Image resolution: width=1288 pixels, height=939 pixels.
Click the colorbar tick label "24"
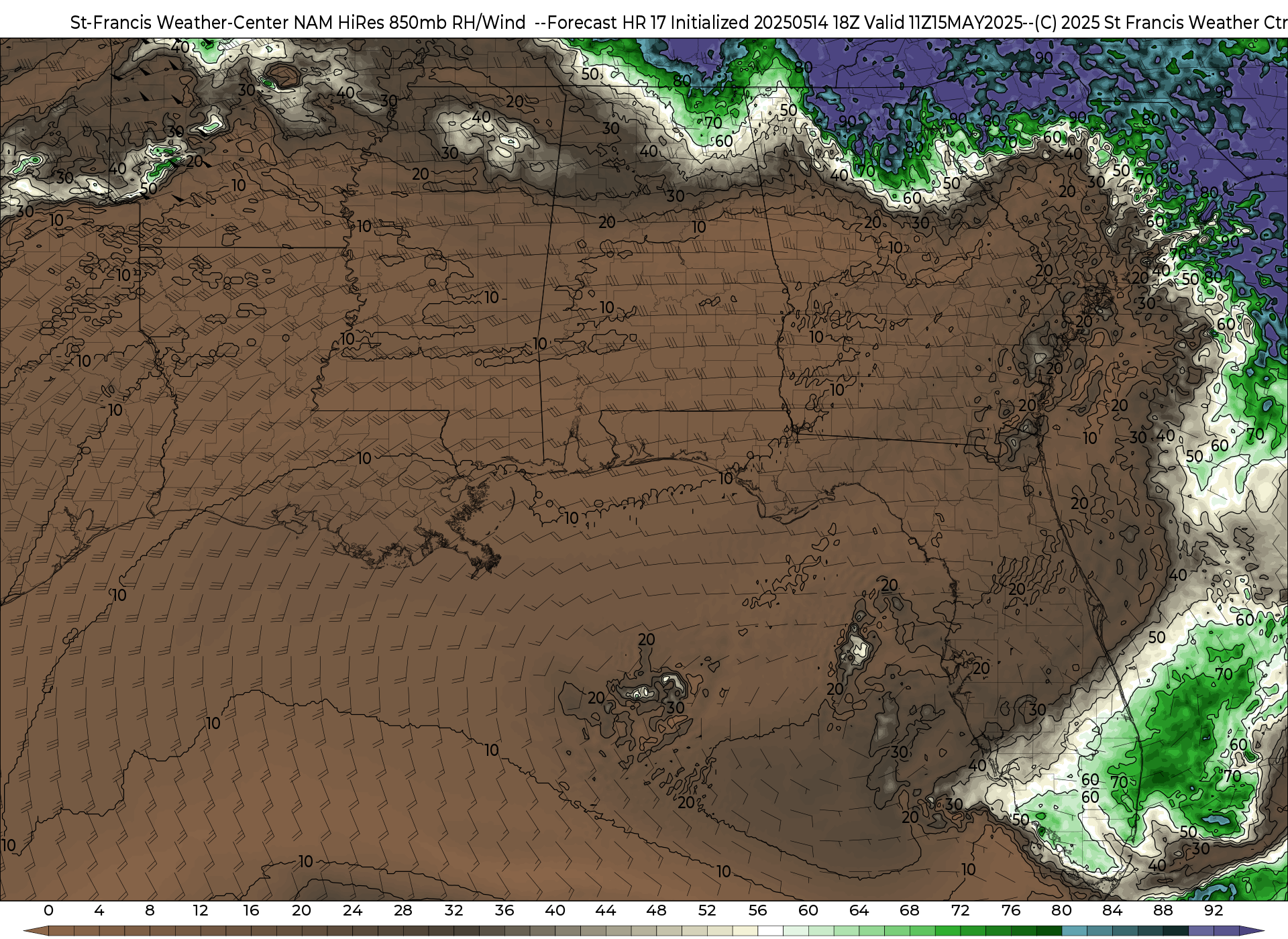(x=352, y=910)
